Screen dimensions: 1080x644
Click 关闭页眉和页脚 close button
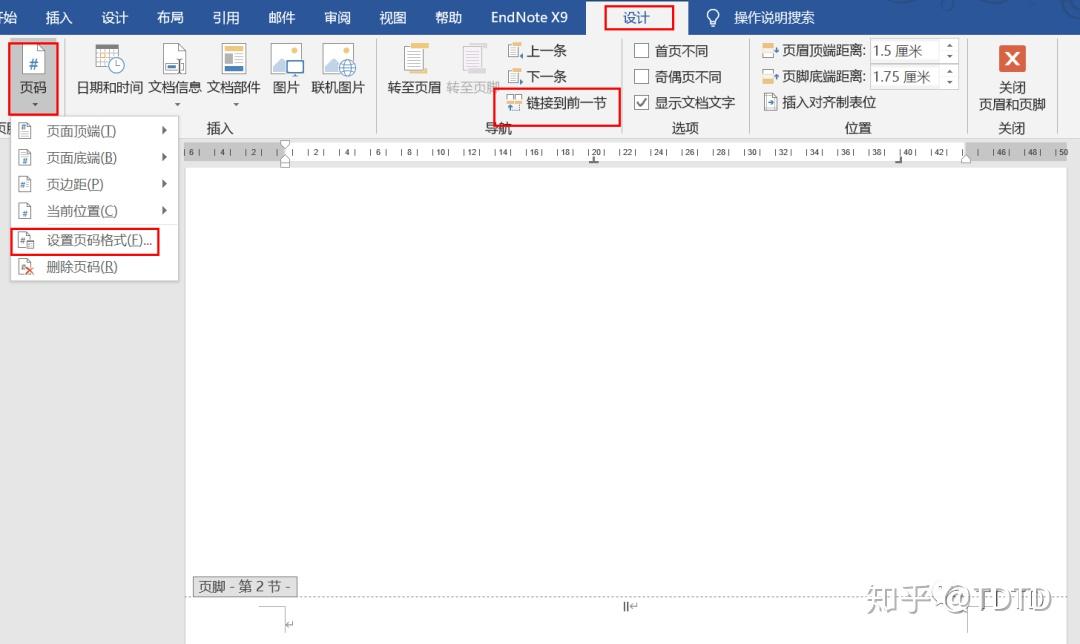coord(1012,78)
